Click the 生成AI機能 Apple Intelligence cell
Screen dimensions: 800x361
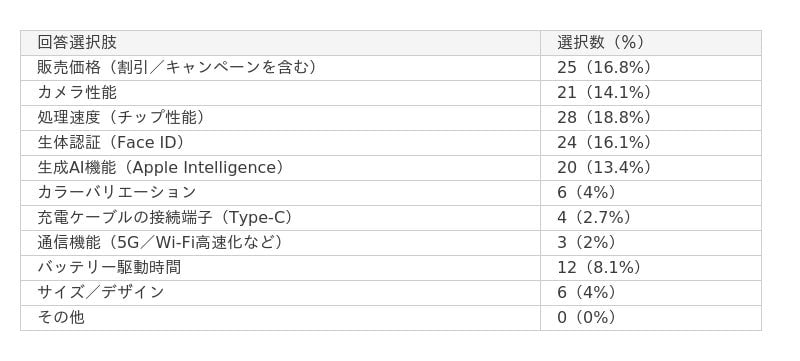click(x=280, y=168)
